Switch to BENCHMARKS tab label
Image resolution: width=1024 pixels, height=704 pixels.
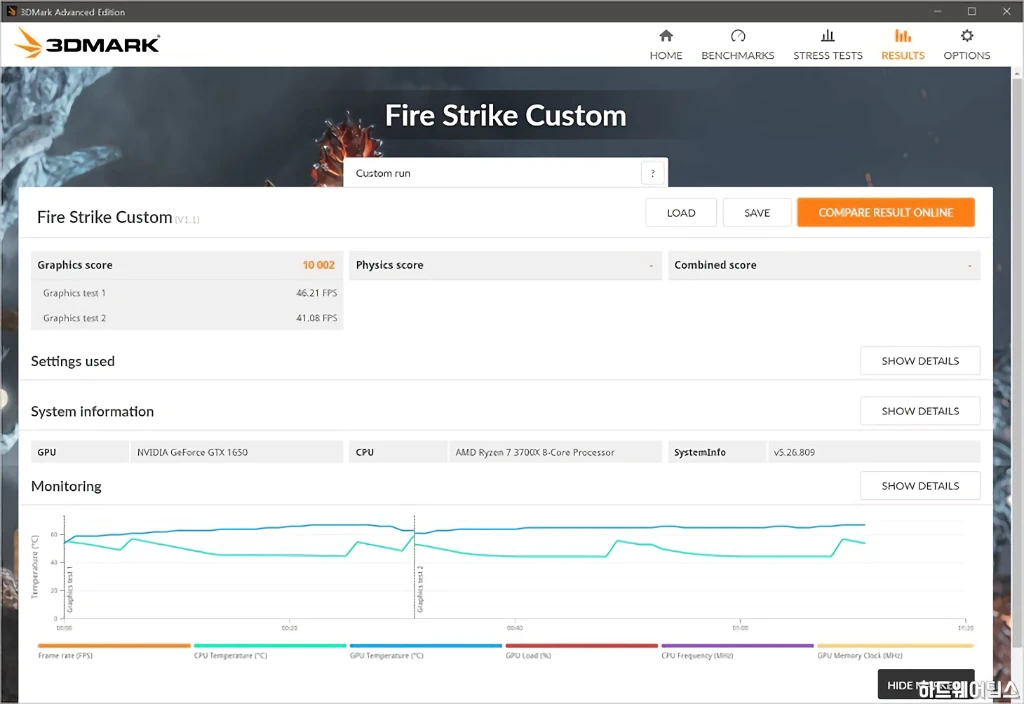pos(738,56)
